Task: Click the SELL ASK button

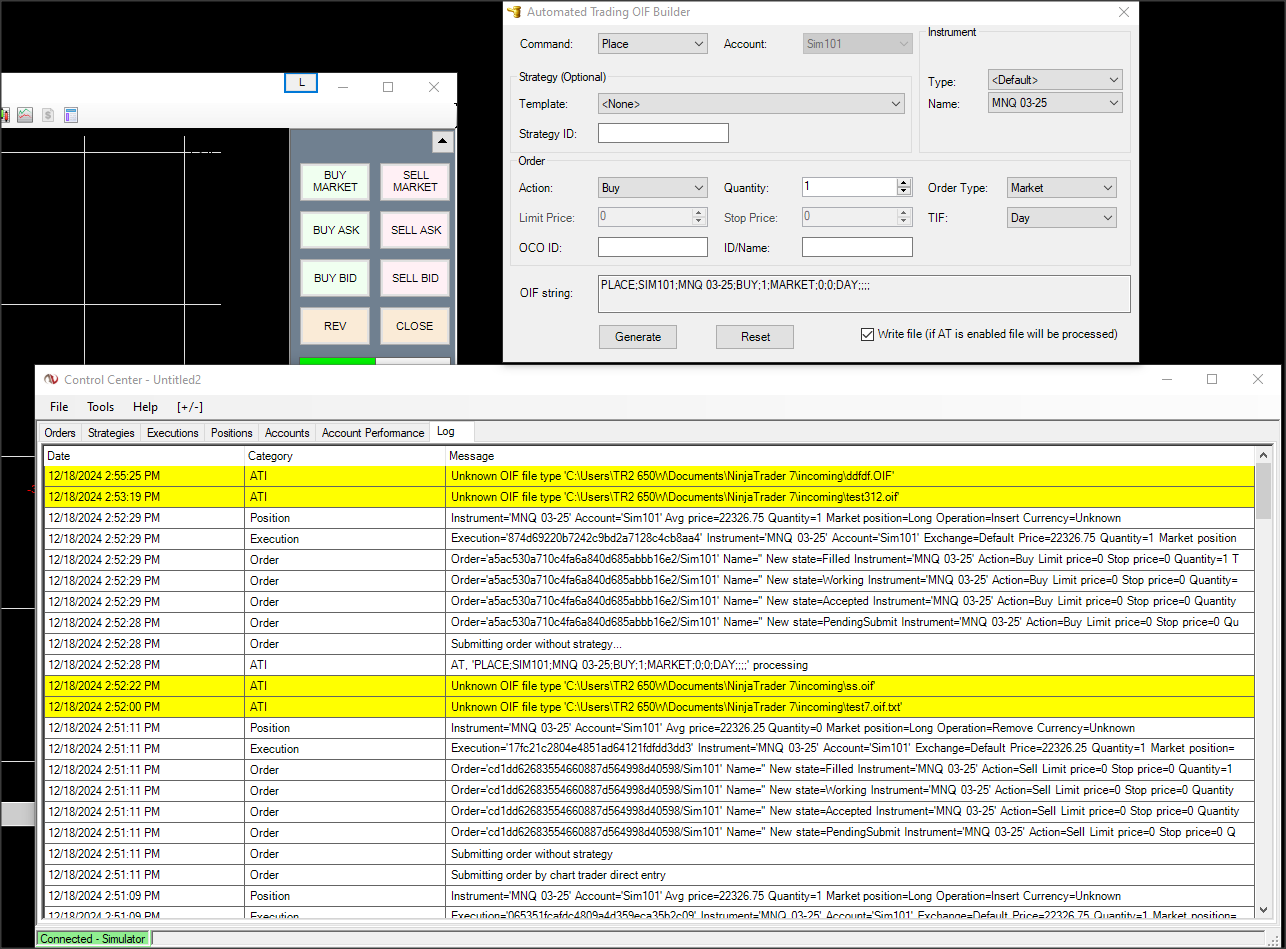Action: (415, 230)
